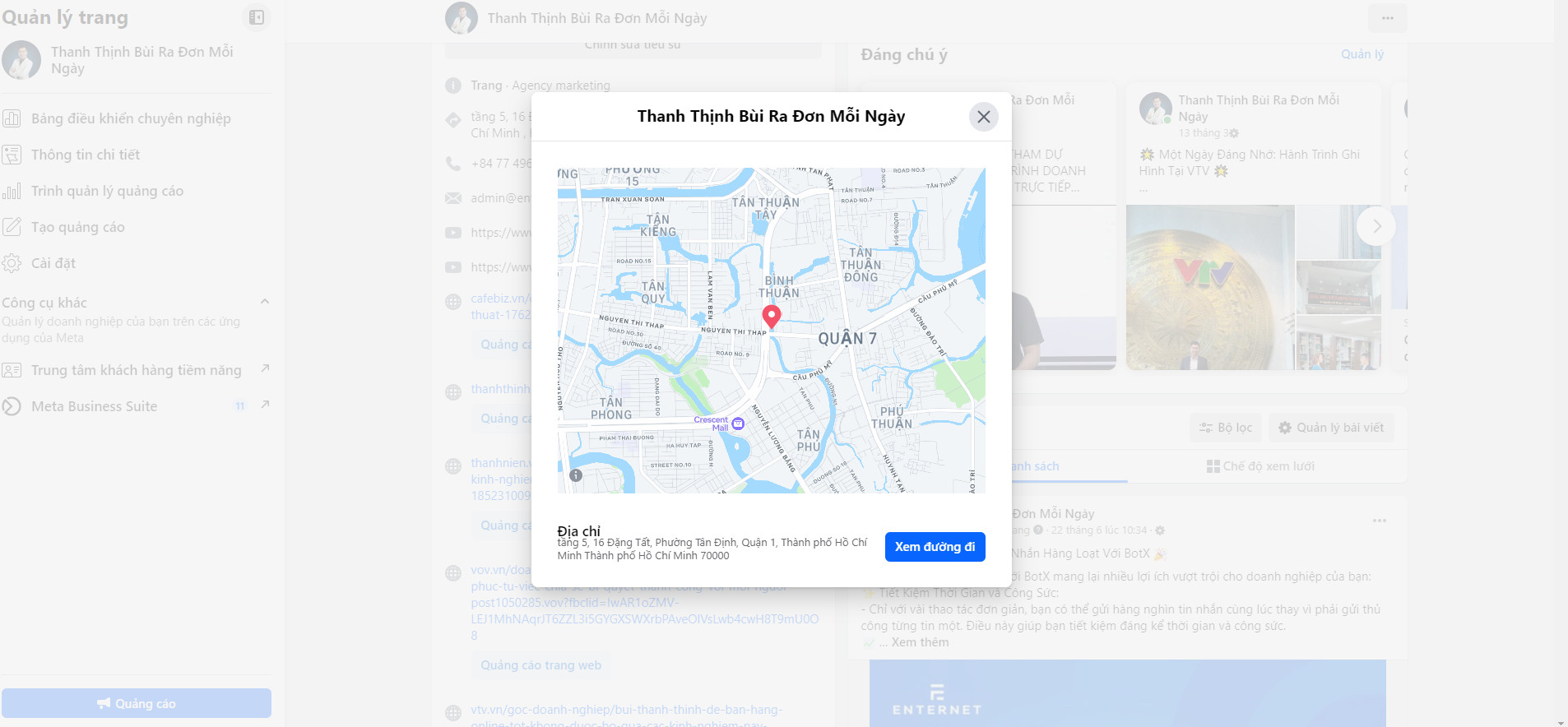Image resolution: width=1568 pixels, height=727 pixels.
Task: Click the Bảng điều khiển chuyên nghiệp icon
Action: pyautogui.click(x=12, y=118)
